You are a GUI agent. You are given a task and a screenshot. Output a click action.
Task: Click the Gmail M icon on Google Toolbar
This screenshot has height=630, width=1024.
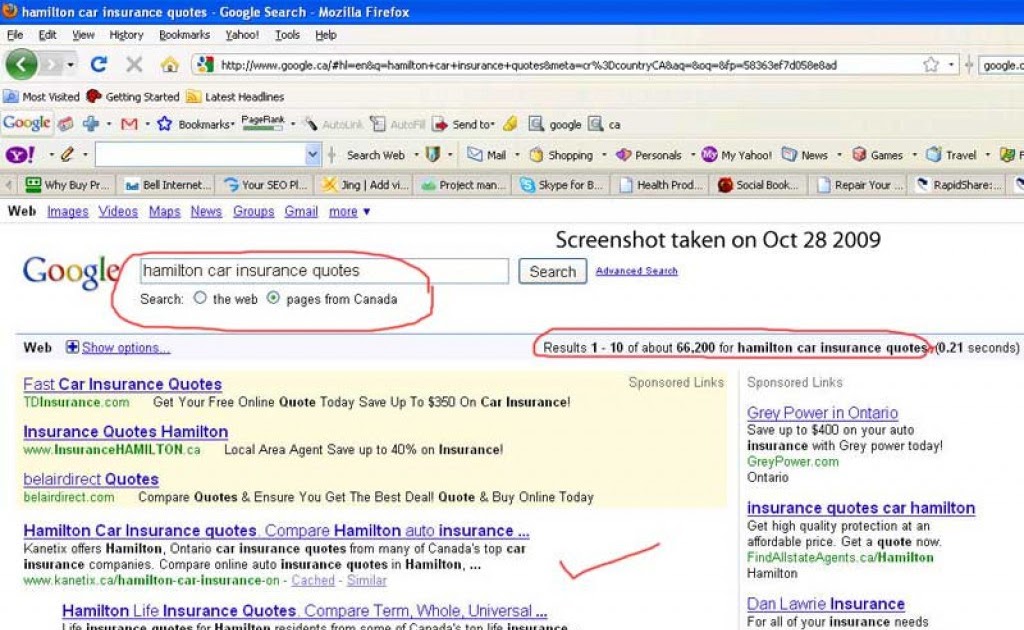click(129, 123)
